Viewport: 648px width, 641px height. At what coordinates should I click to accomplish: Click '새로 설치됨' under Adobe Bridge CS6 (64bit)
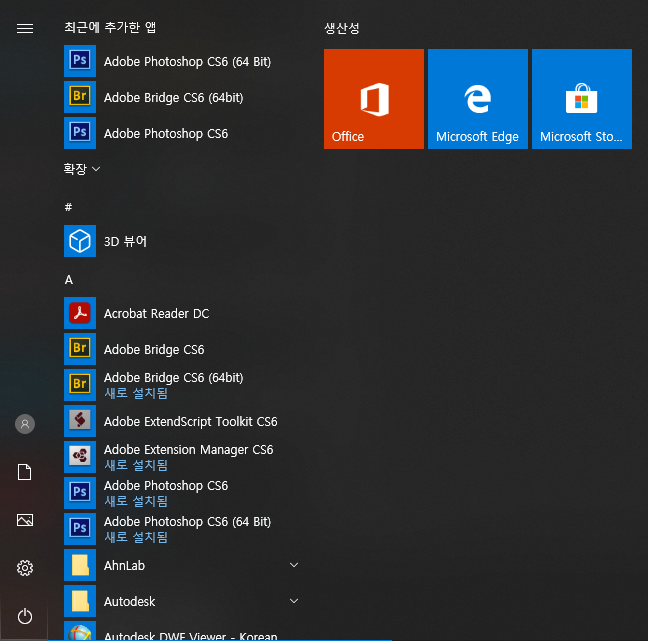coord(136,393)
